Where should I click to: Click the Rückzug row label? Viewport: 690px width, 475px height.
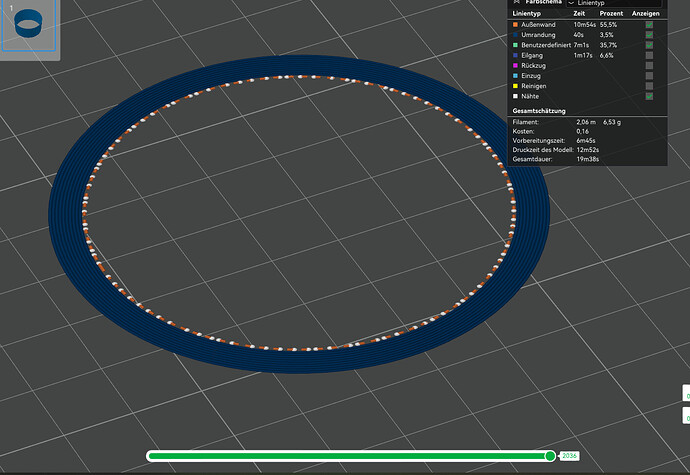point(533,66)
